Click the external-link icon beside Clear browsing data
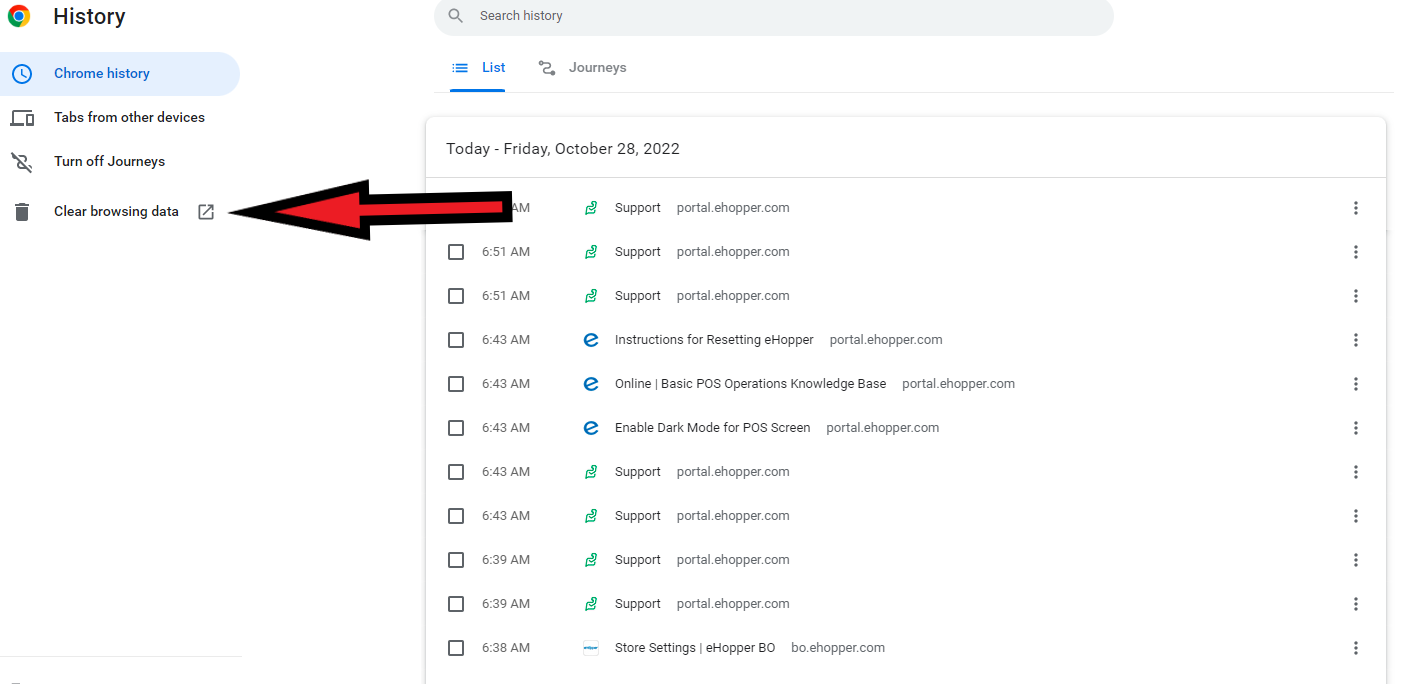 [206, 212]
